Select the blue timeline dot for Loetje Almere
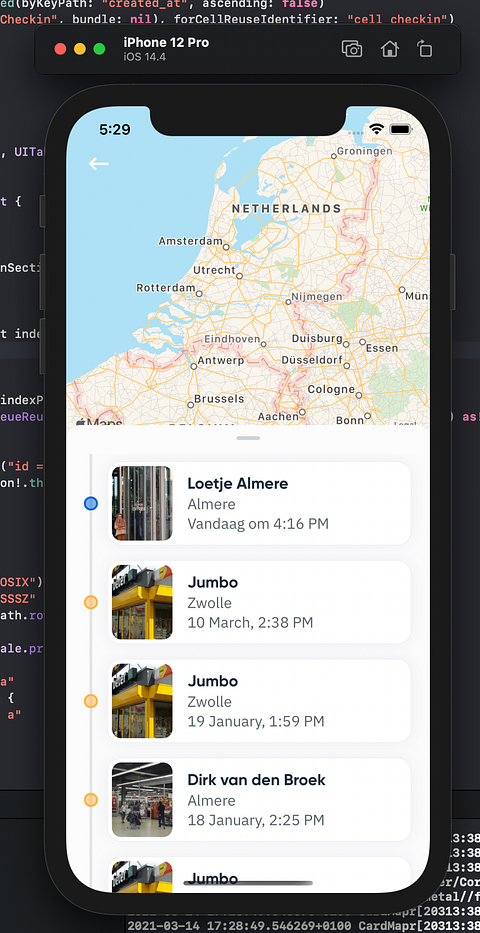Image resolution: width=480 pixels, height=933 pixels. click(90, 503)
